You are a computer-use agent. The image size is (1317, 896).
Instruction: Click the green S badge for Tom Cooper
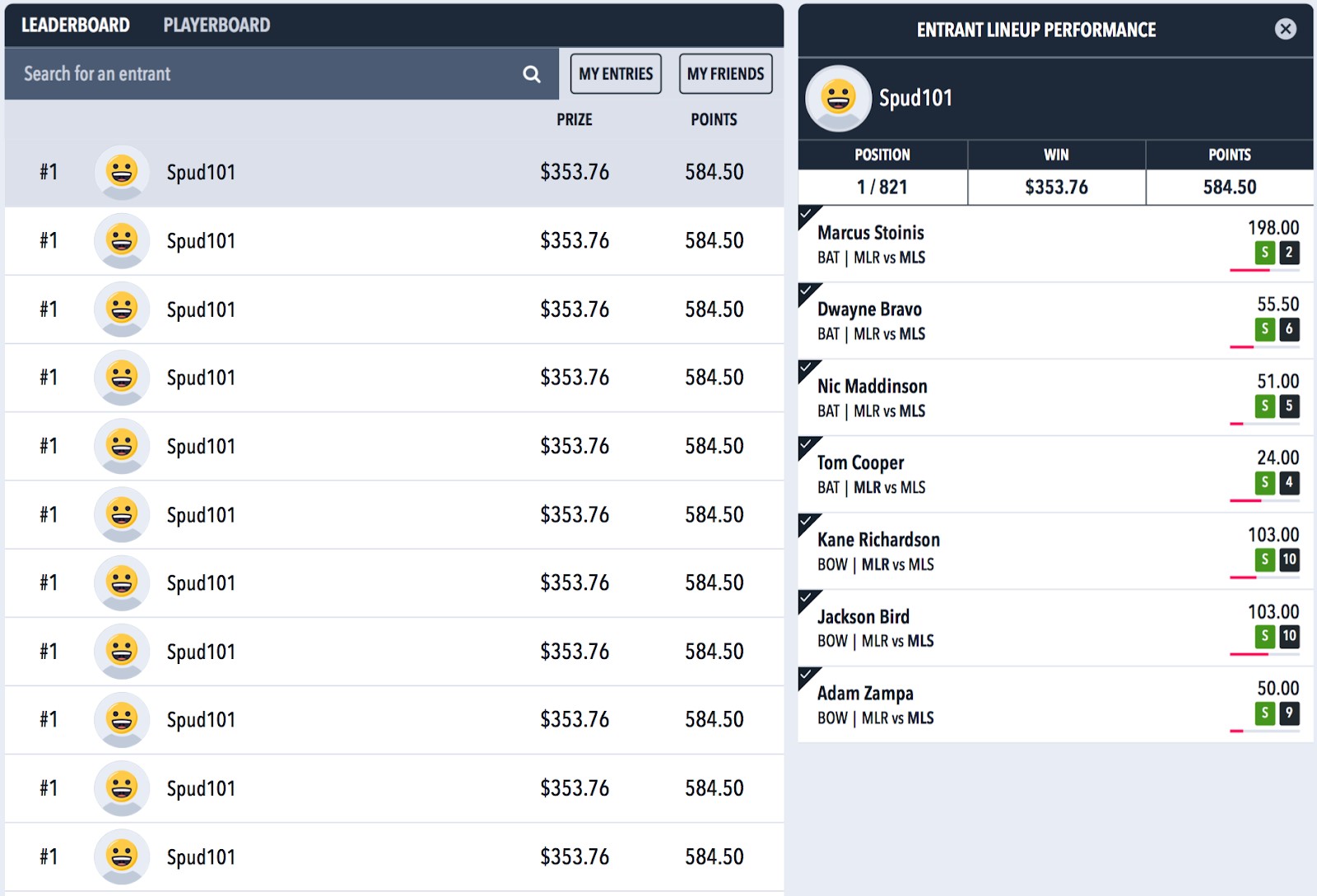1265,482
